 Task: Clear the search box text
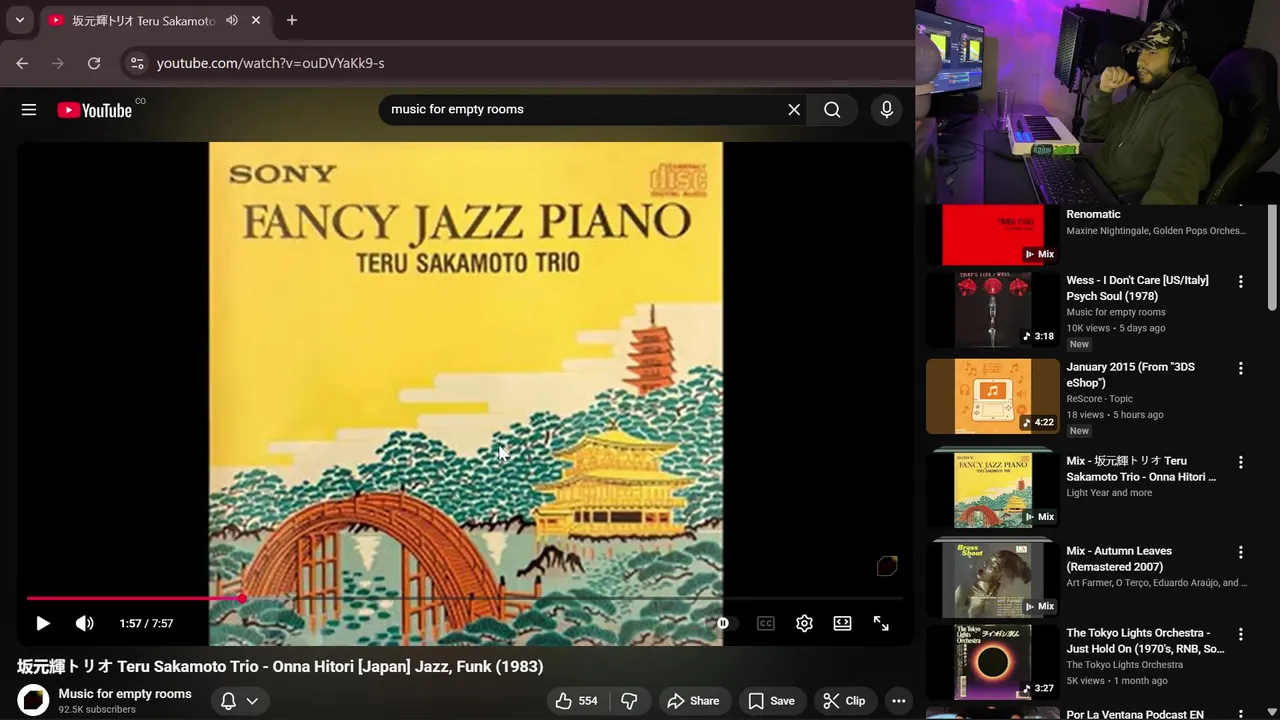pyautogui.click(x=794, y=110)
